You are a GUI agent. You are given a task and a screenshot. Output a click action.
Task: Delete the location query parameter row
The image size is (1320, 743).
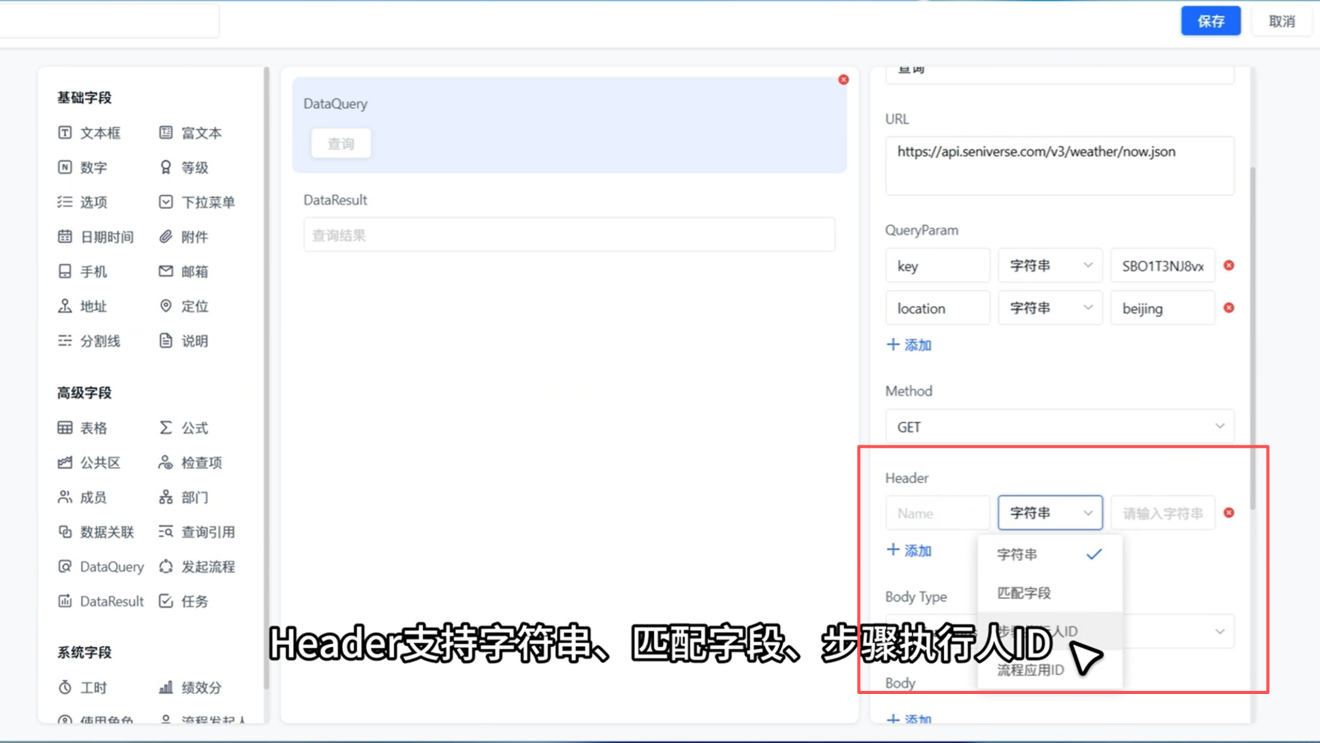point(1229,308)
